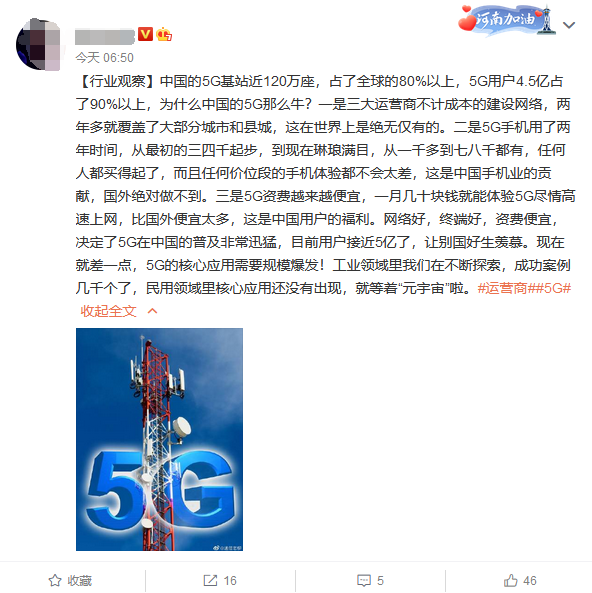Open comments via speech bubble icon
Viewport: 592px width, 593px height.
(364, 581)
